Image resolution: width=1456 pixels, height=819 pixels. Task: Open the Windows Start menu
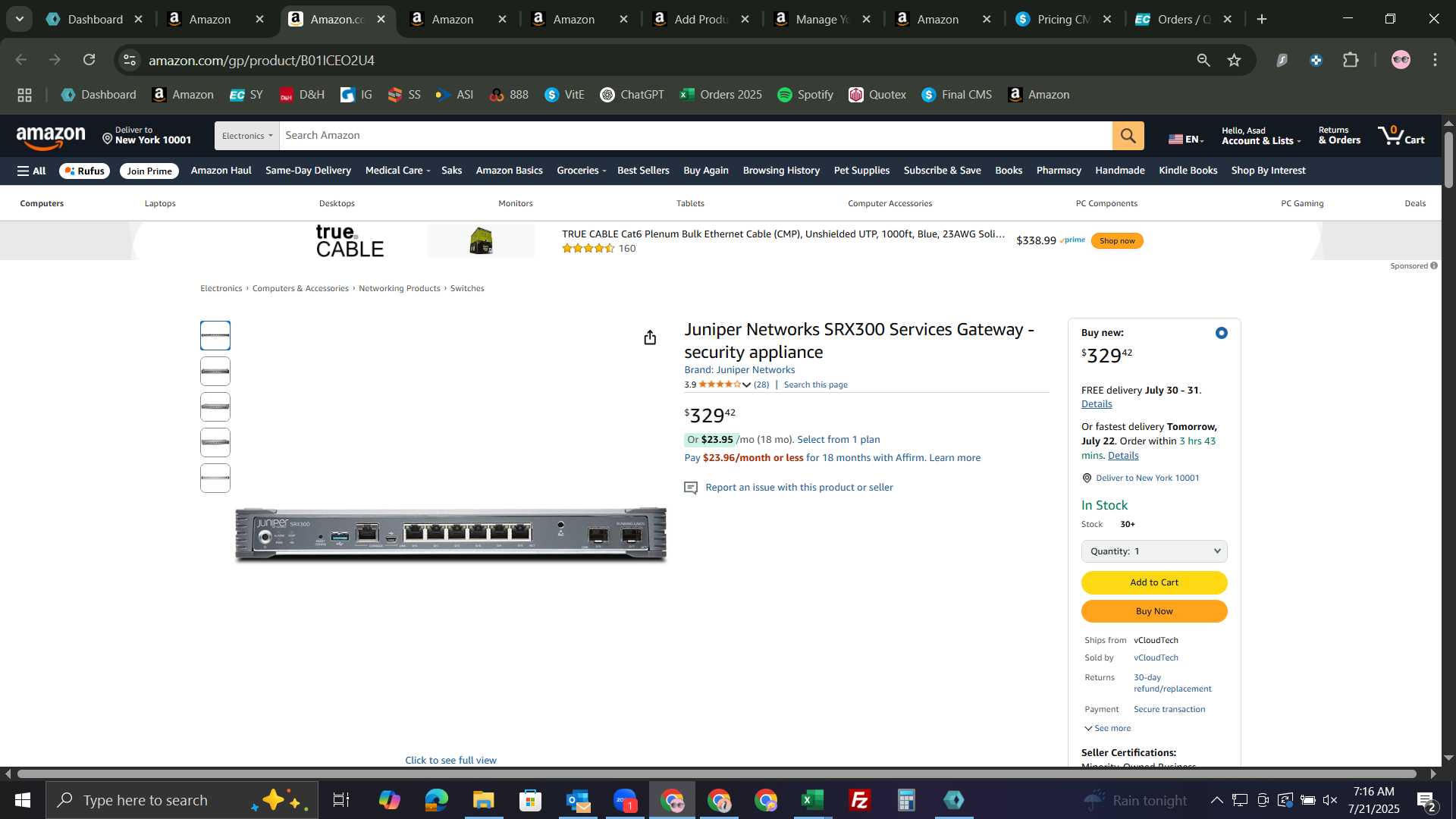tap(23, 800)
